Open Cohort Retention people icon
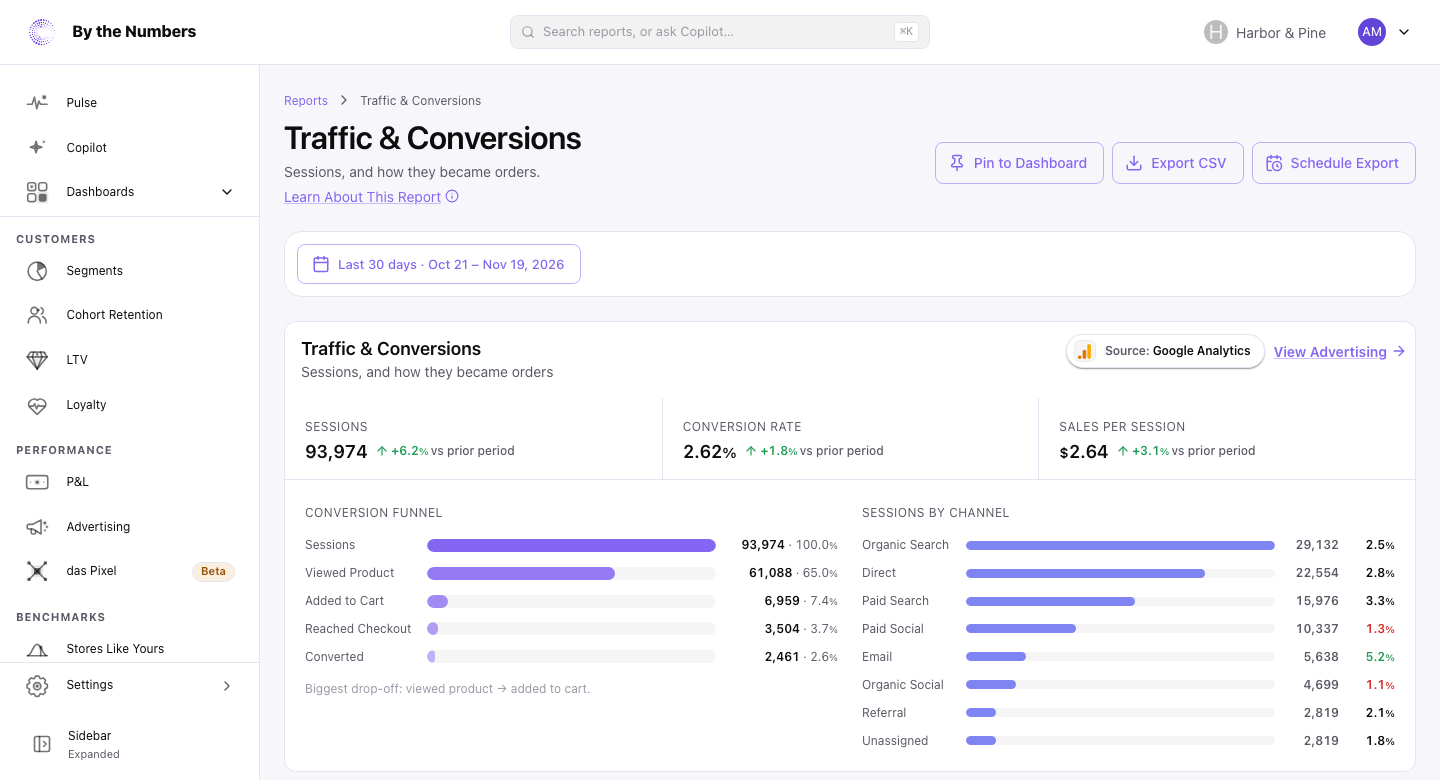Screen dimensions: 1440x780 click(37, 315)
